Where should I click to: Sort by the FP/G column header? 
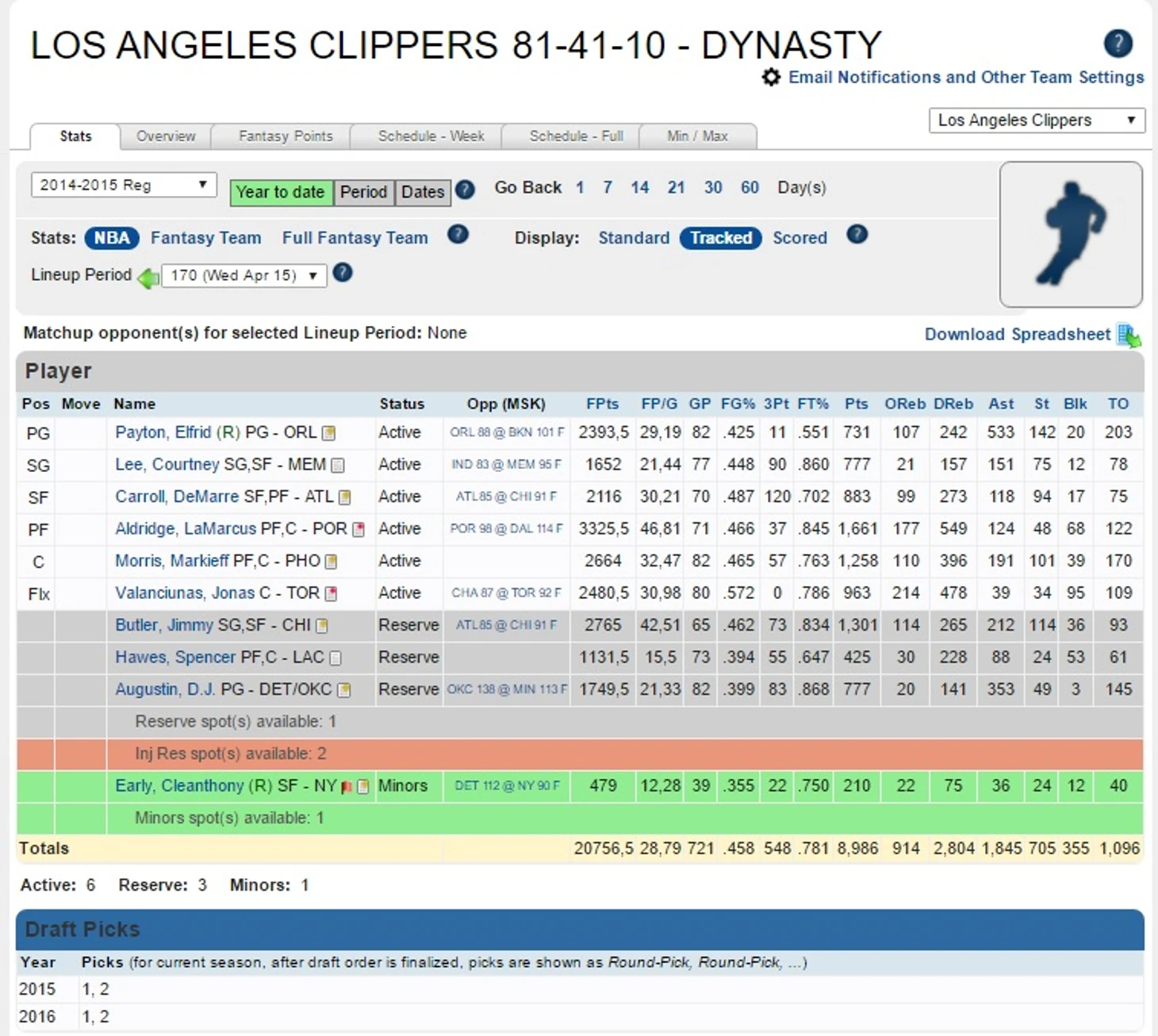click(x=659, y=404)
